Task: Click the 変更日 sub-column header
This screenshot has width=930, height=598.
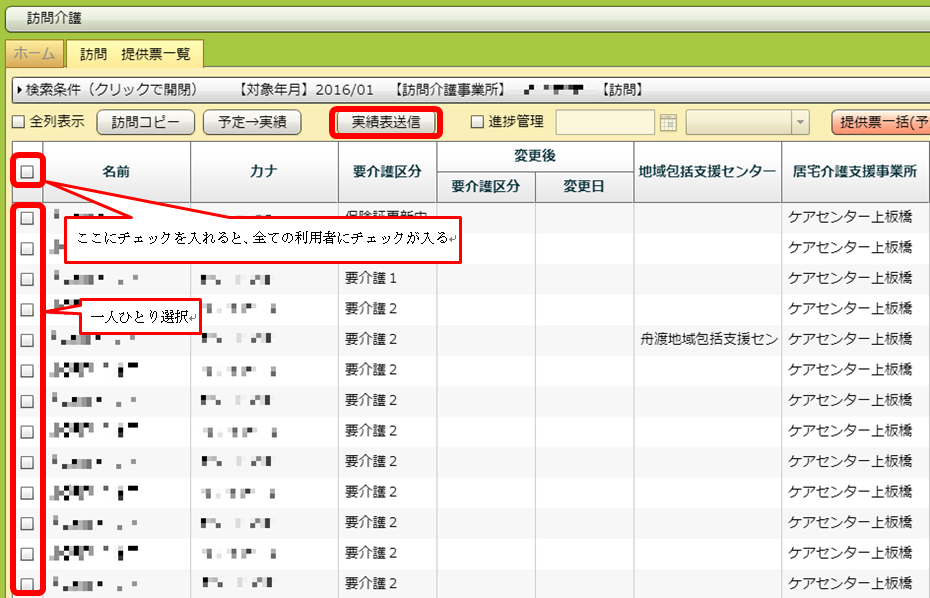Action: coord(584,186)
